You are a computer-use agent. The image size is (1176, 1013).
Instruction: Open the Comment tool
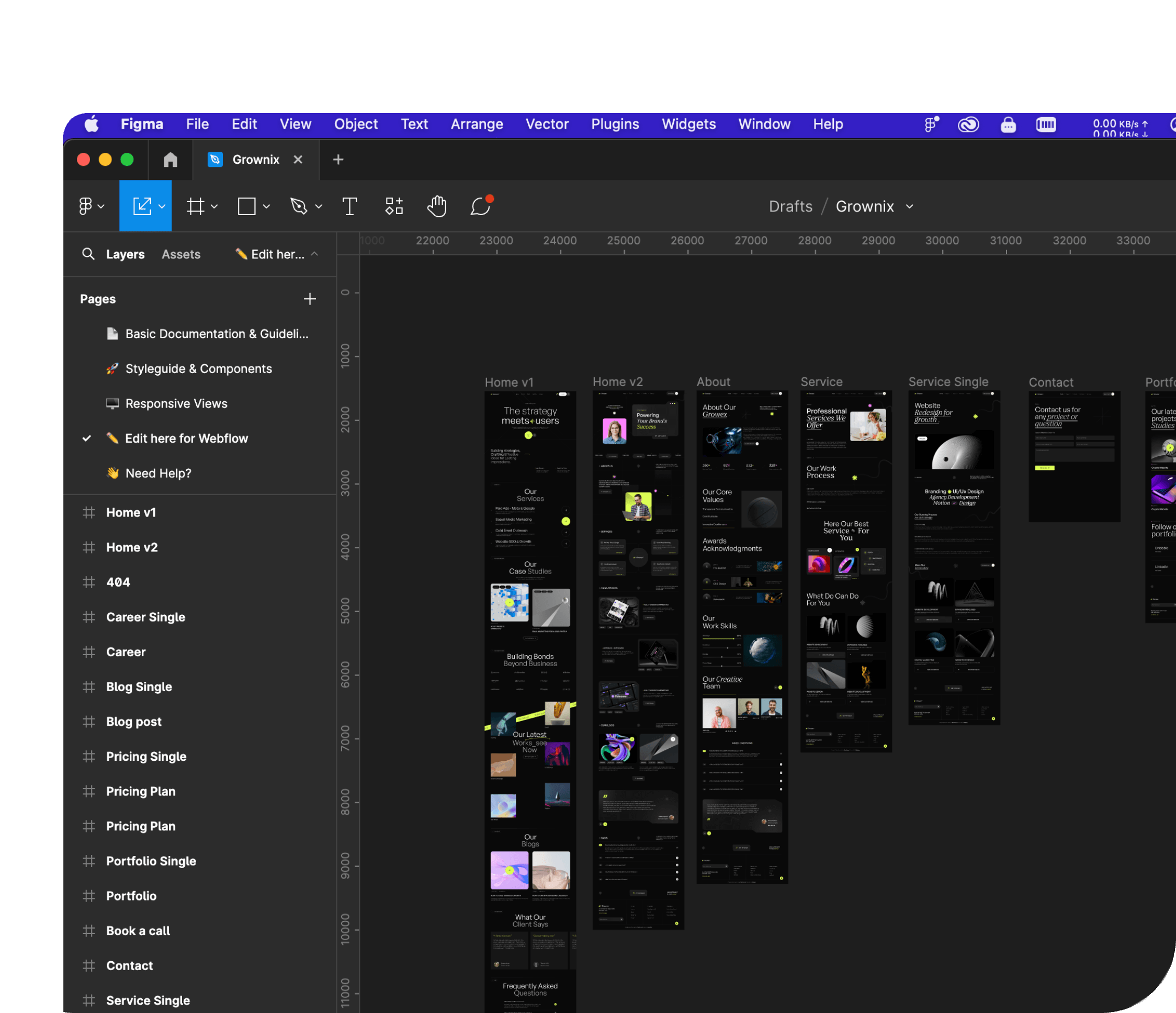(x=480, y=206)
